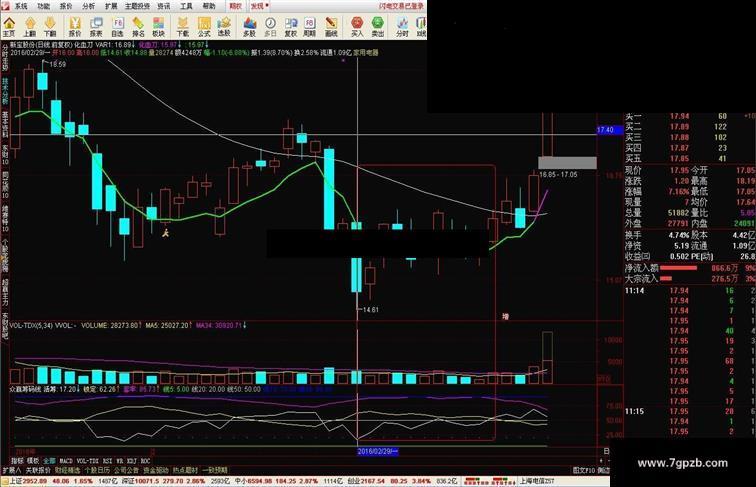Click the 大宗流入 bar indicator

[666, 278]
